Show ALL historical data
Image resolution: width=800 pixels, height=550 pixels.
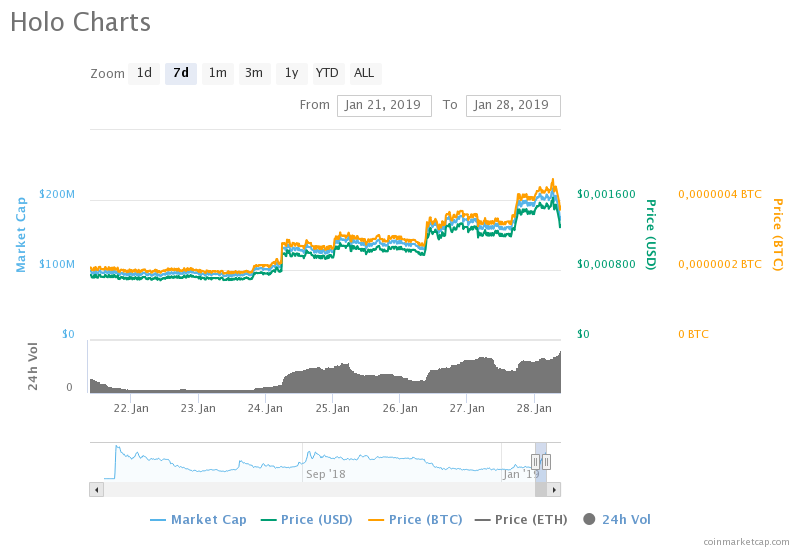[364, 73]
